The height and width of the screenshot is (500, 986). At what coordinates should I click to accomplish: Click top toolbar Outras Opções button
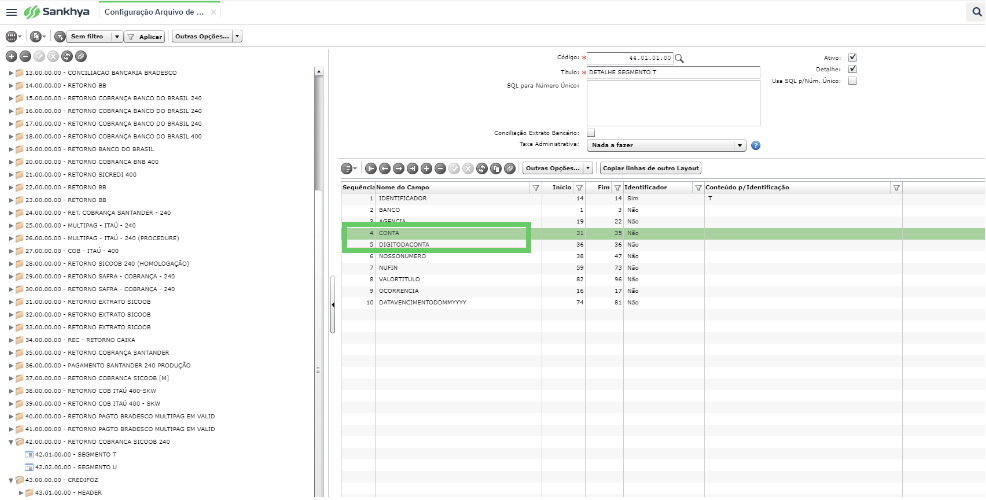(x=202, y=36)
